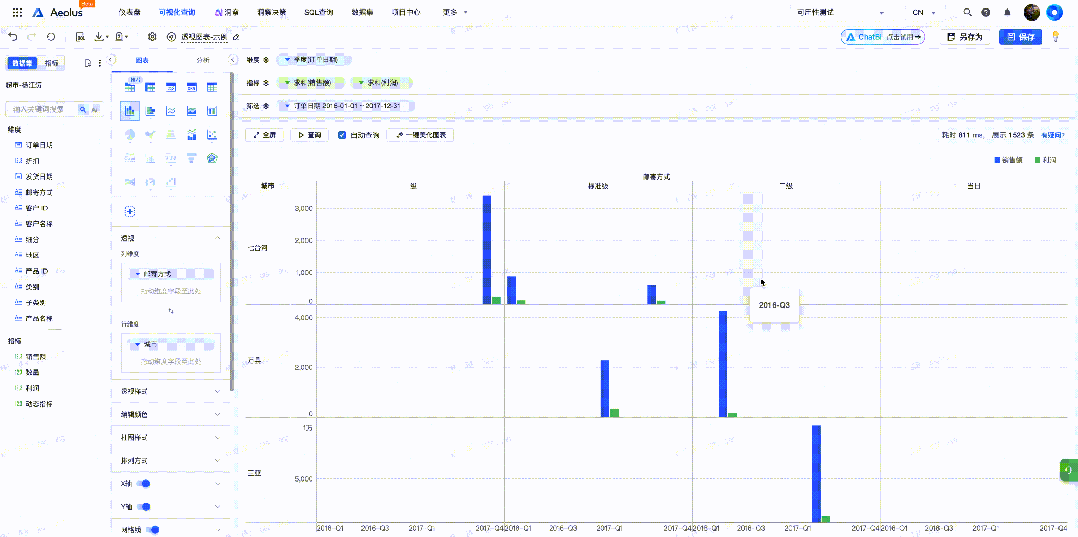This screenshot has width=1078, height=537.
Task: Click the fullscreen button above the chart
Action: click(x=265, y=135)
